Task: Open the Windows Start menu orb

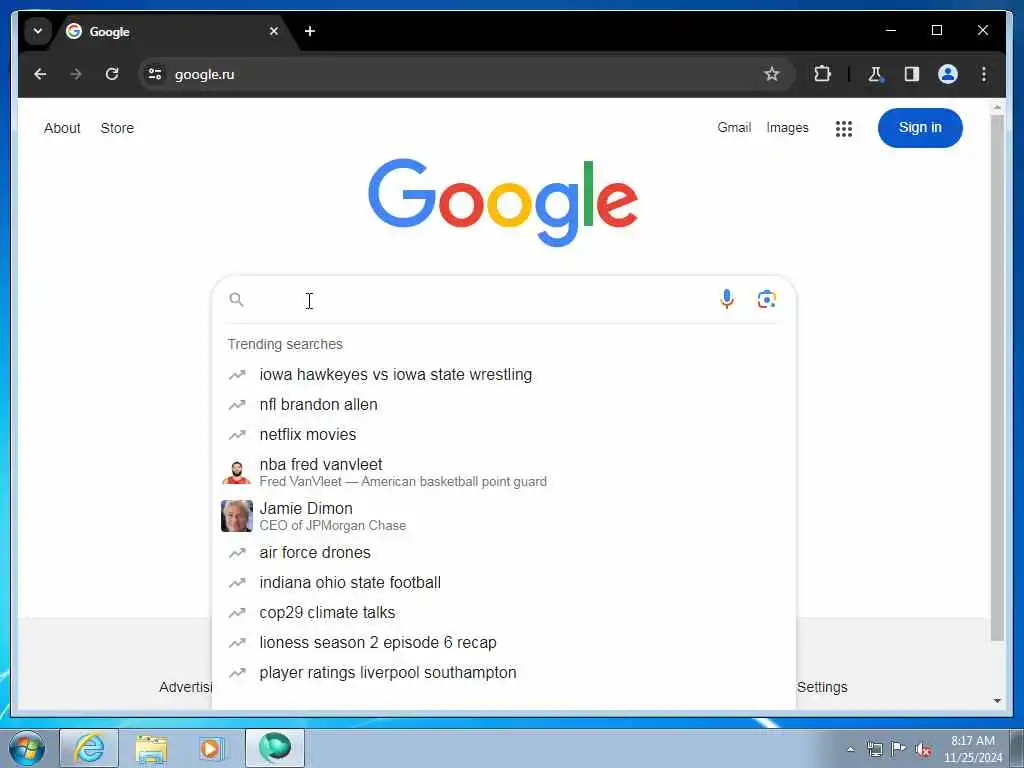Action: click(x=27, y=748)
